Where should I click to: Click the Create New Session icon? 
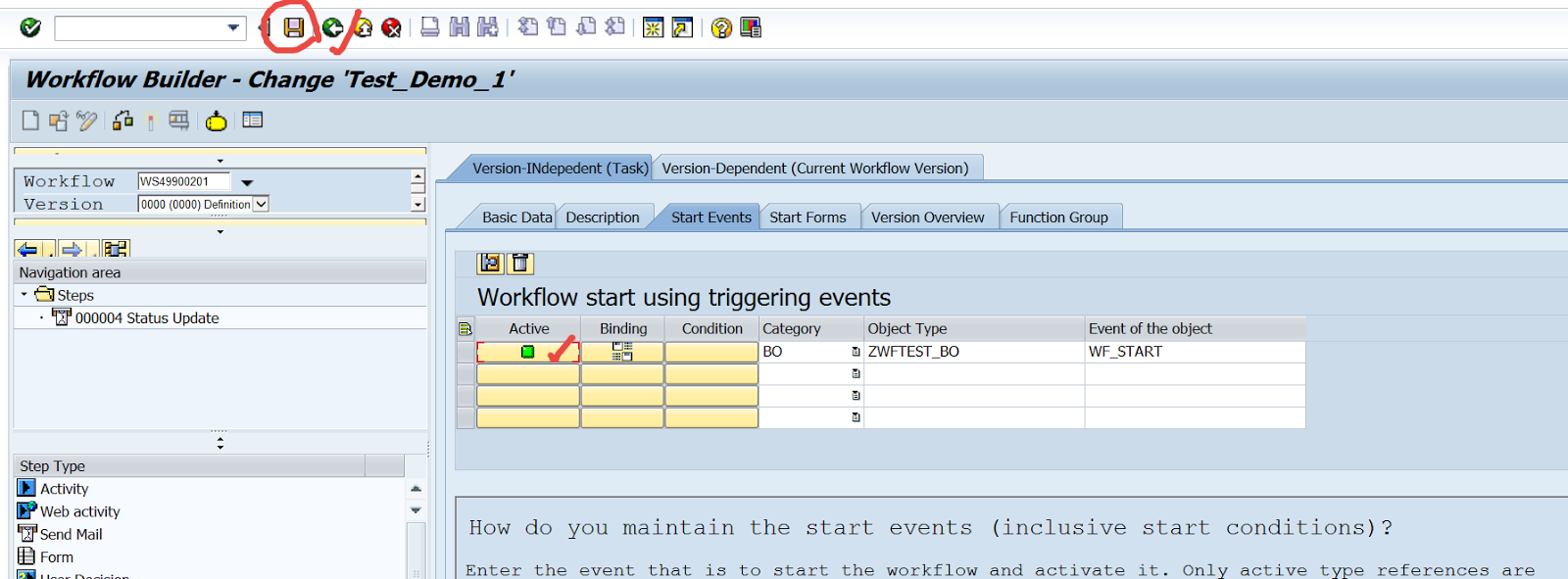click(x=653, y=27)
